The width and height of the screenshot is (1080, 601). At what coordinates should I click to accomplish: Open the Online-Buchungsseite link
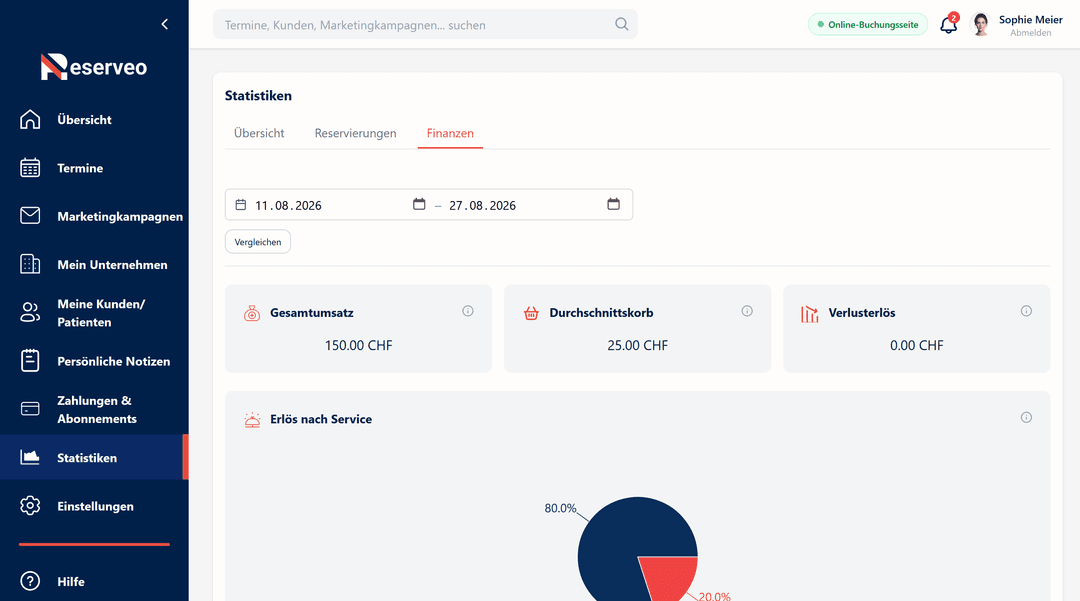click(x=868, y=25)
